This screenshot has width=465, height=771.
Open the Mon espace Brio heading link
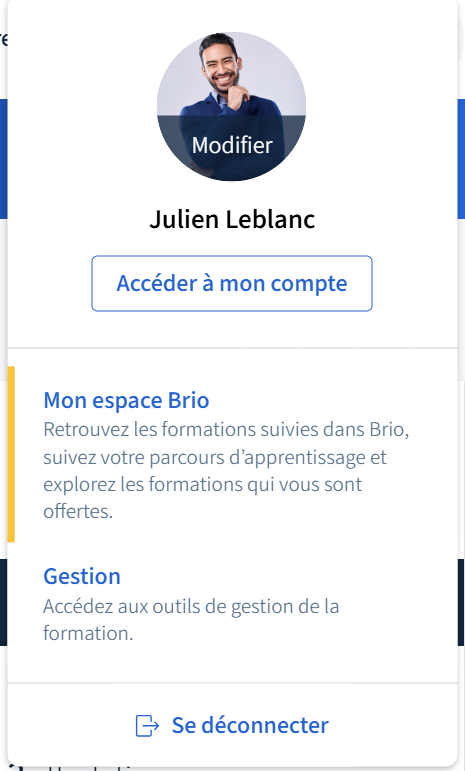126,400
